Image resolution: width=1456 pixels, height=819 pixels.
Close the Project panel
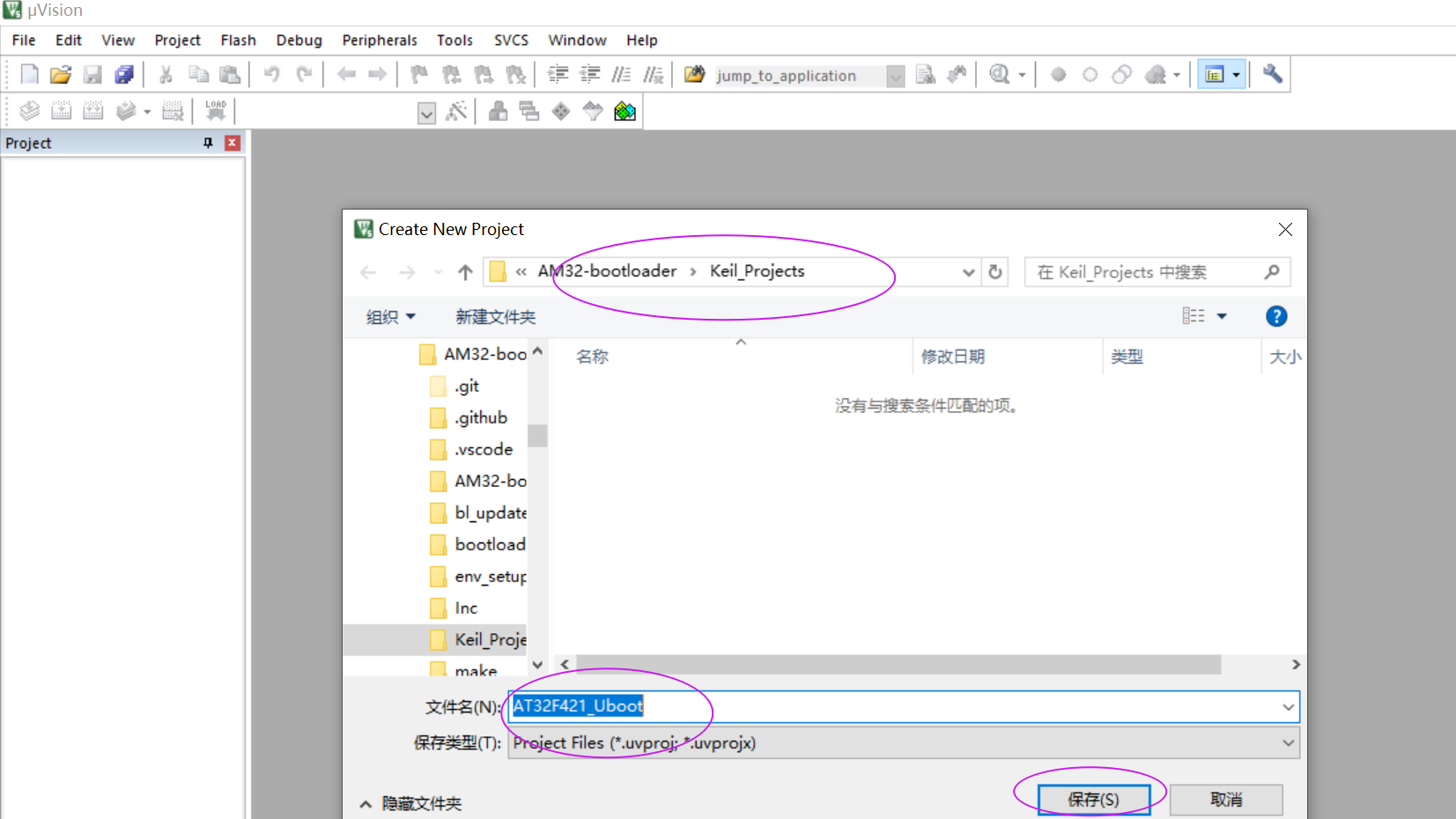click(233, 143)
